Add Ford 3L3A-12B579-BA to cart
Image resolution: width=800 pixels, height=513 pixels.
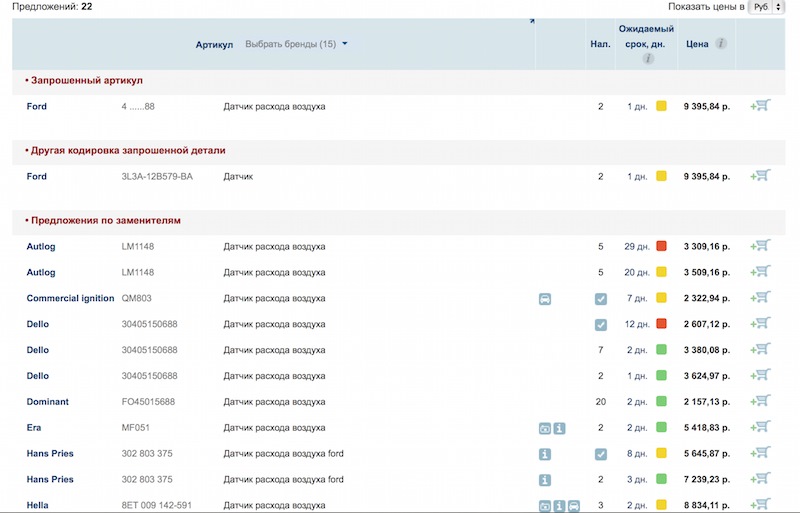point(760,176)
